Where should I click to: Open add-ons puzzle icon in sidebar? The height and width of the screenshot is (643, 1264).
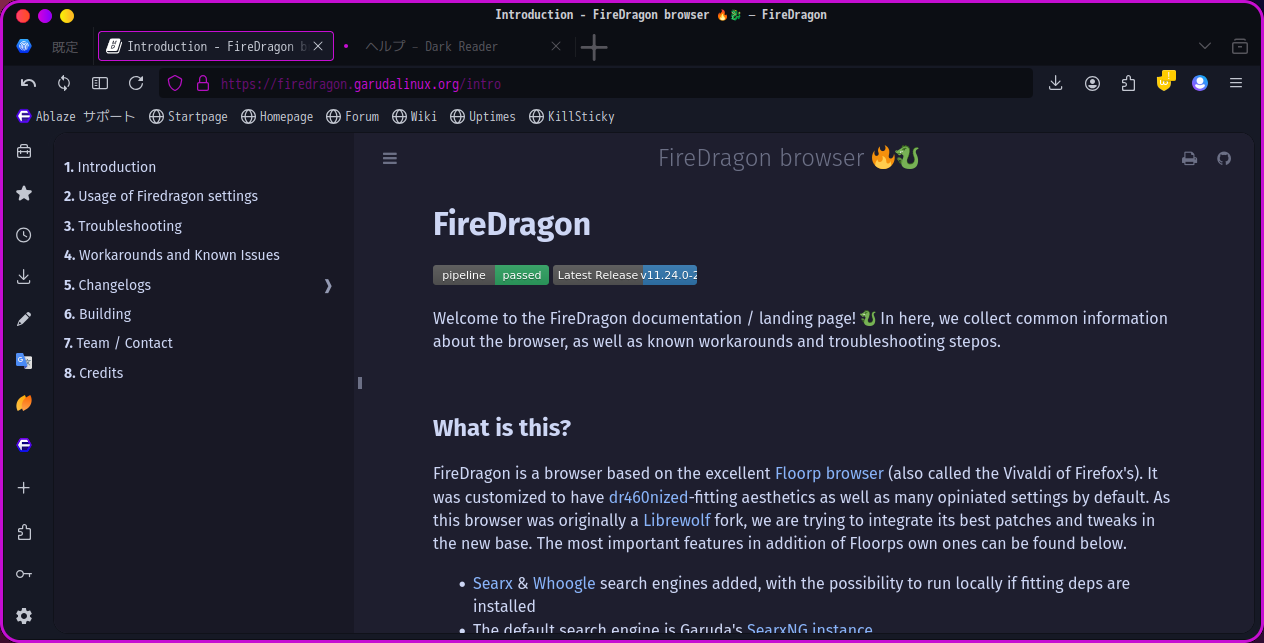coord(24,532)
